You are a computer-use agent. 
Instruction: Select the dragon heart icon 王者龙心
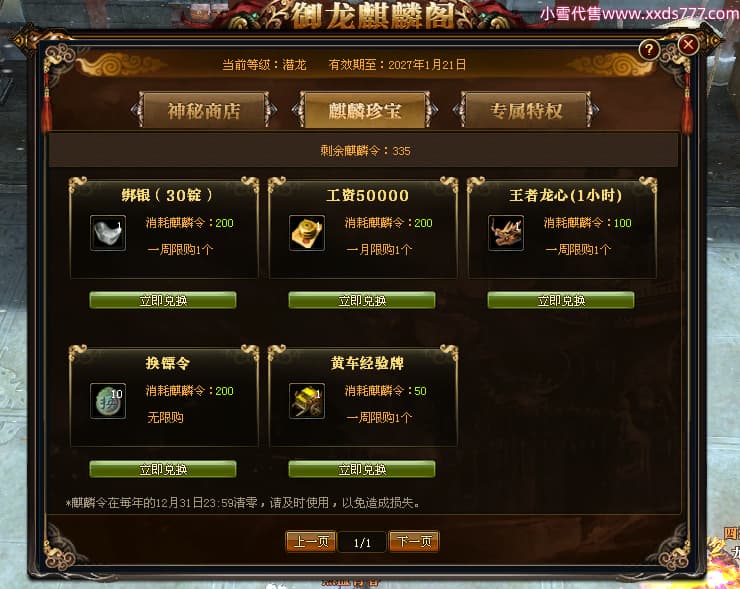[x=506, y=233]
